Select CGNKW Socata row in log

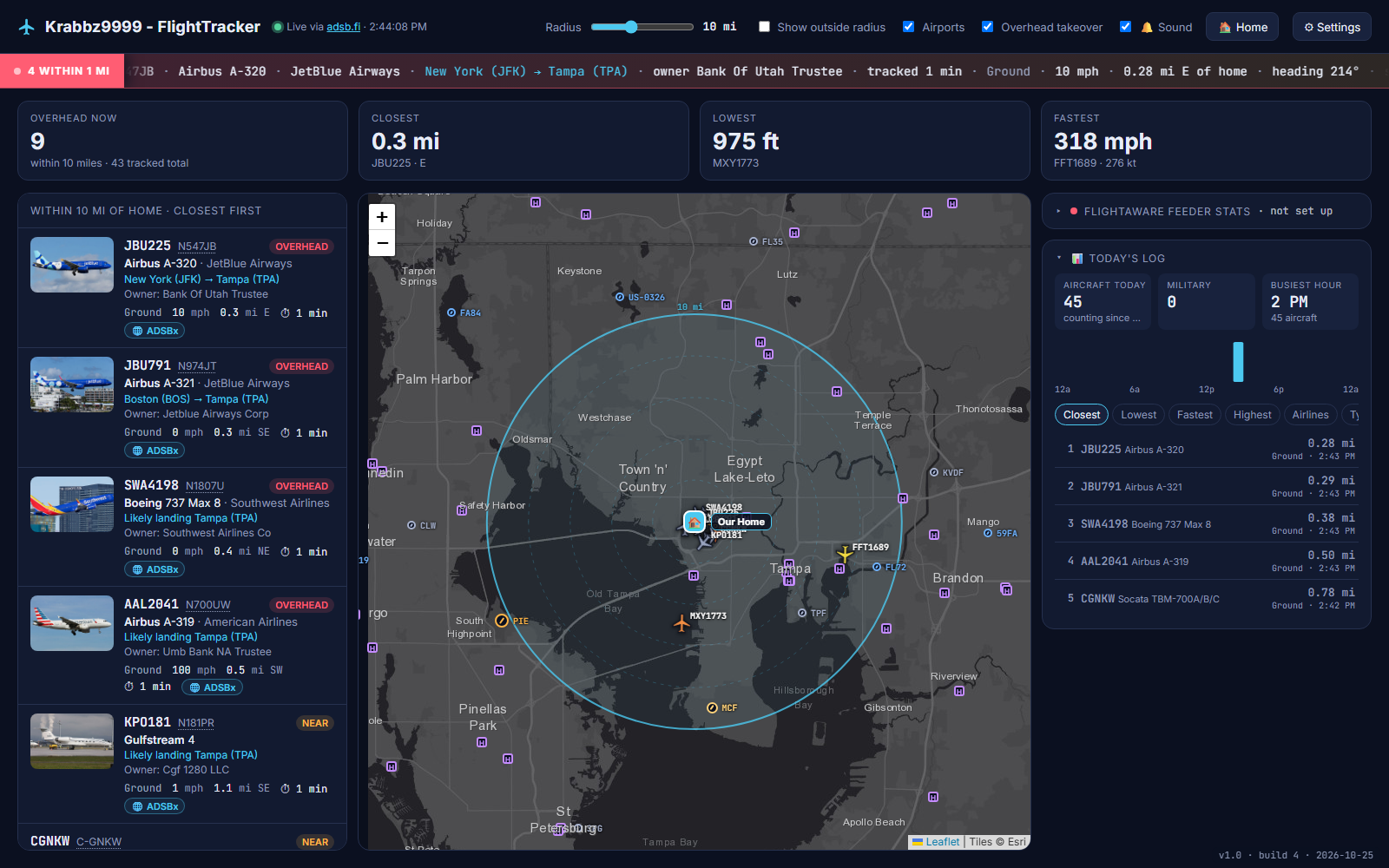pyautogui.click(x=1207, y=599)
